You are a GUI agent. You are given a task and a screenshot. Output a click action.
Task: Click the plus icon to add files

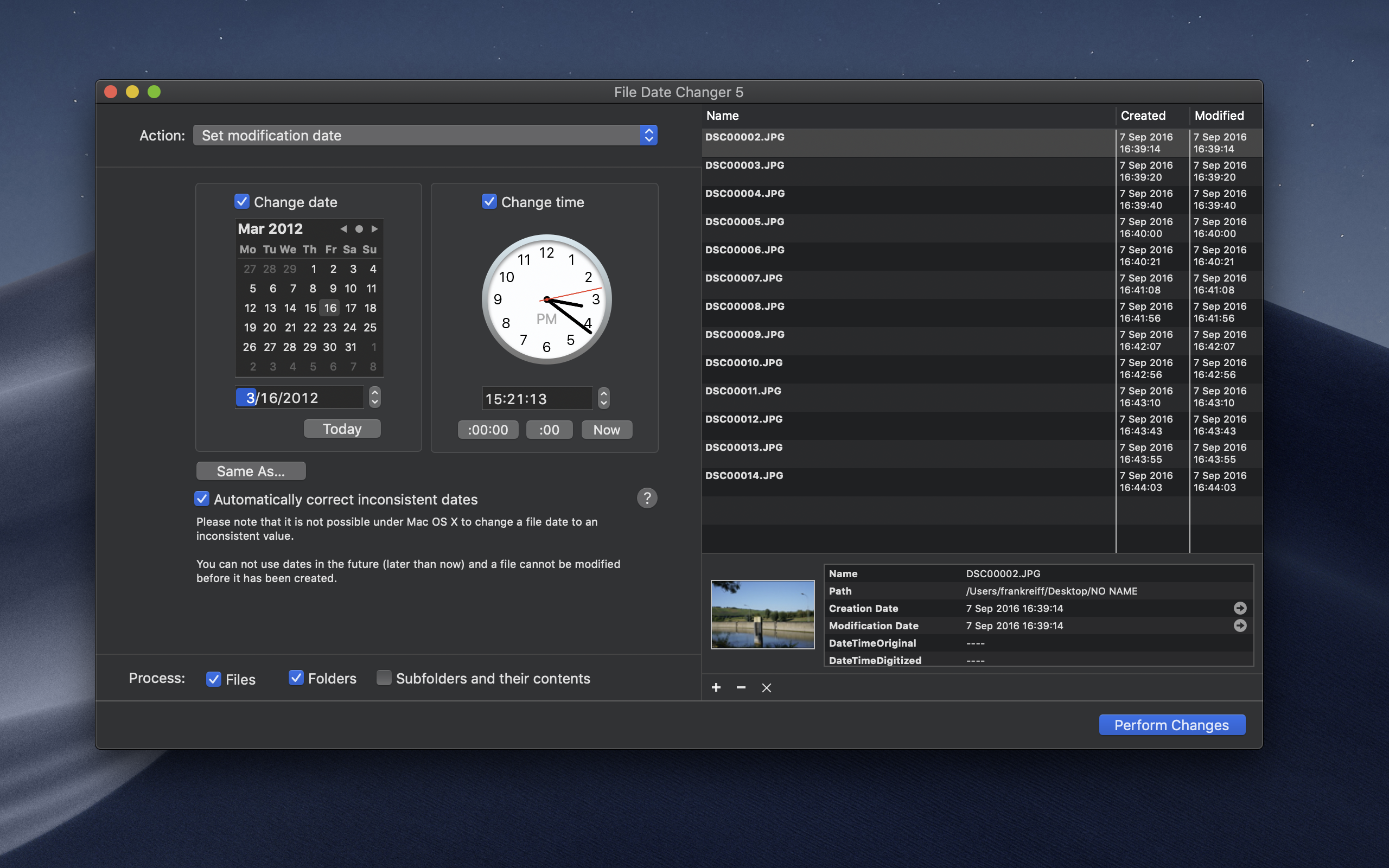[716, 687]
